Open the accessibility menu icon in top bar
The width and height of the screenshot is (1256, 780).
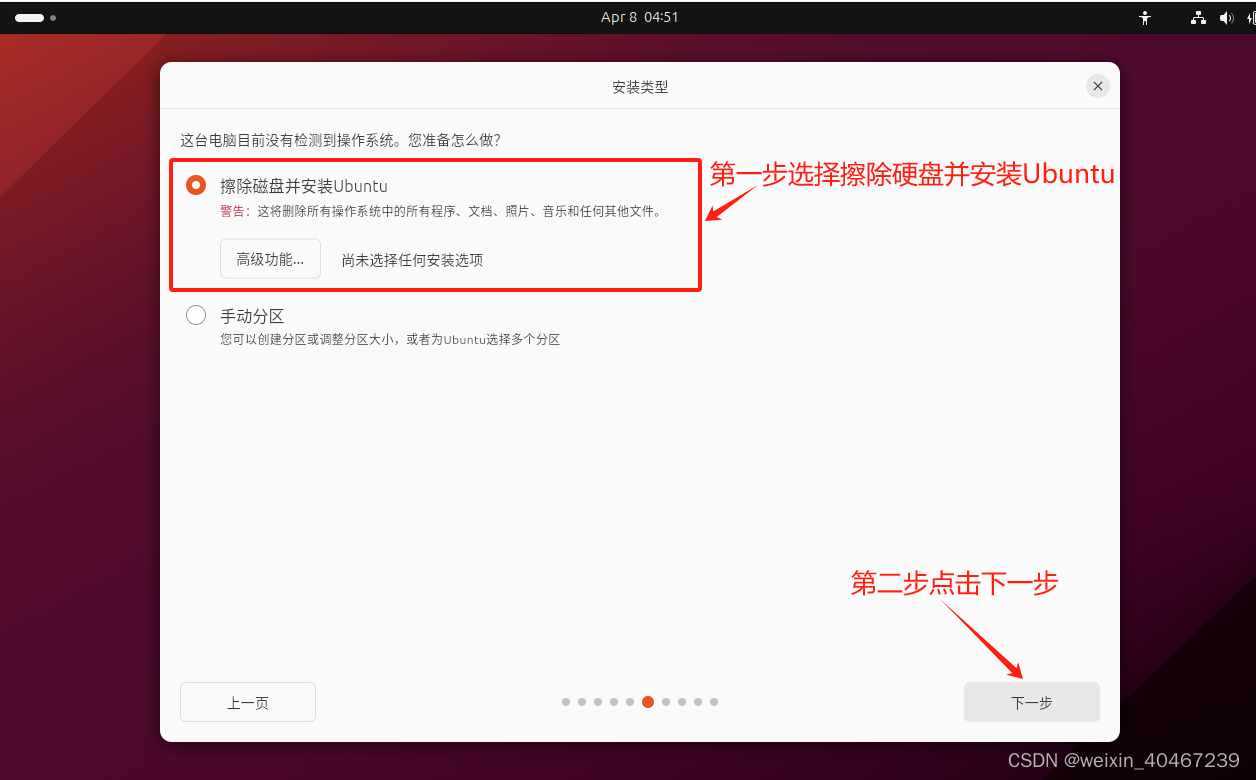click(1146, 18)
